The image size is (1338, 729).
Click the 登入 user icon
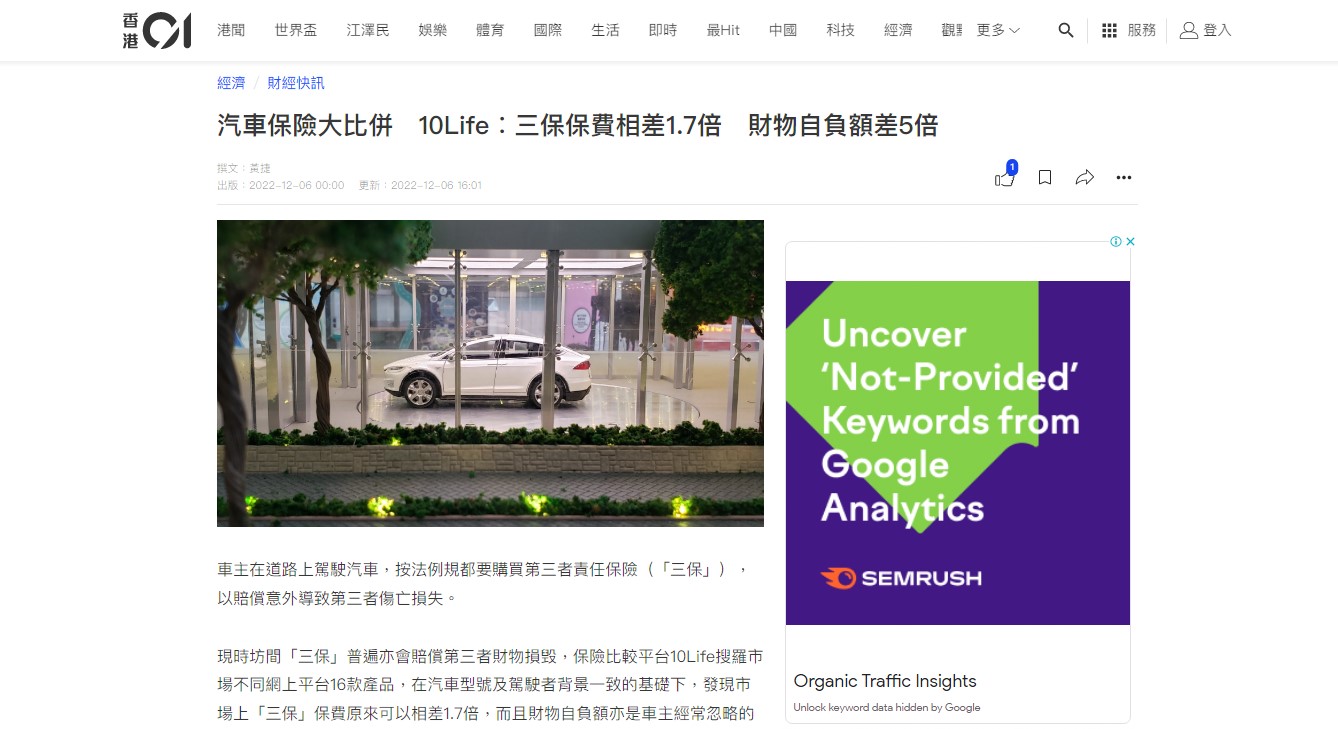click(1188, 31)
